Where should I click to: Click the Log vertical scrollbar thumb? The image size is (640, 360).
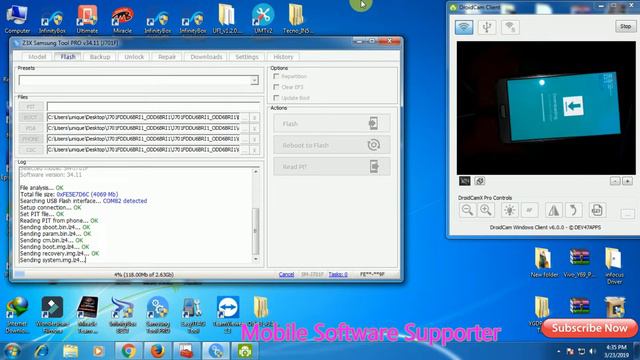pyautogui.click(x=256, y=231)
